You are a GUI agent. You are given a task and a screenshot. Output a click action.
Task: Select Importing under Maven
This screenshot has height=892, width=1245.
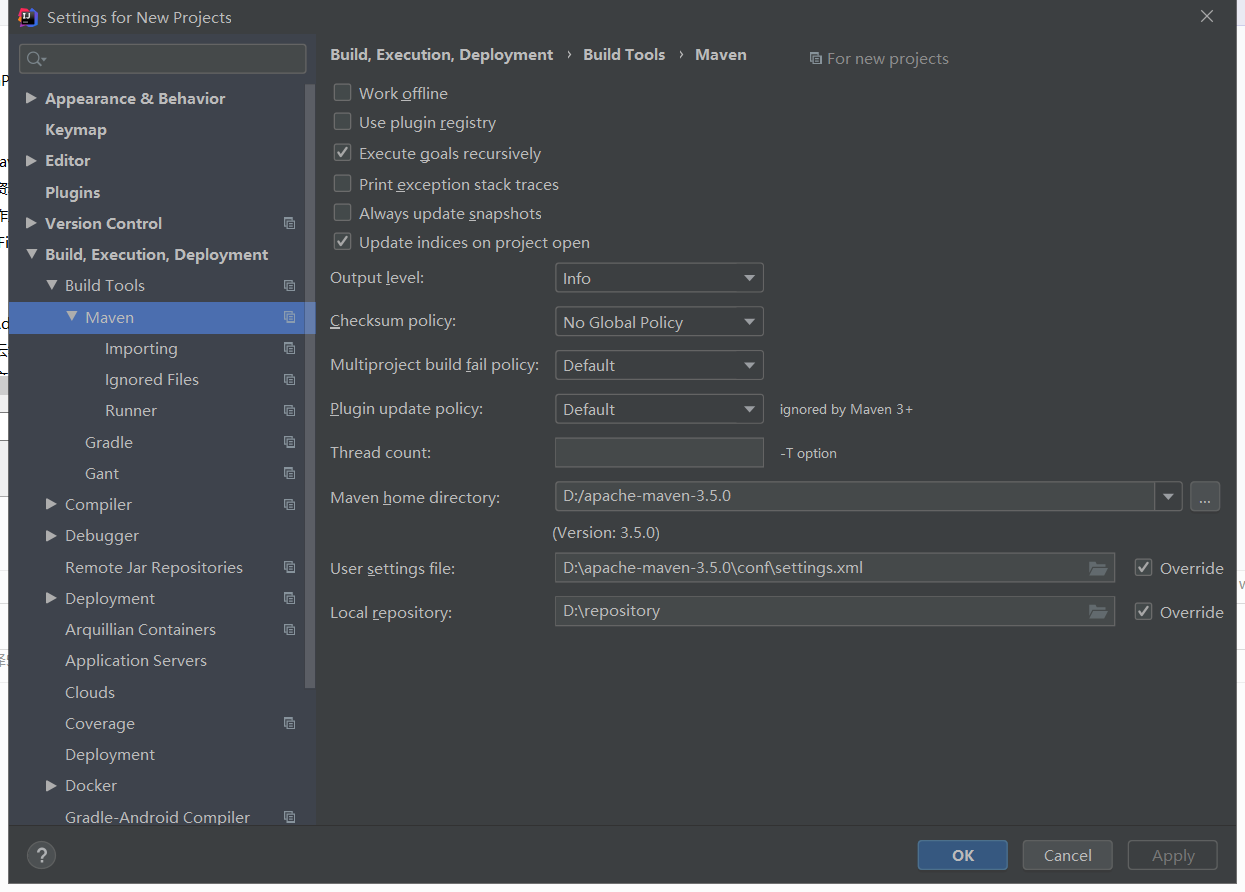pos(141,348)
